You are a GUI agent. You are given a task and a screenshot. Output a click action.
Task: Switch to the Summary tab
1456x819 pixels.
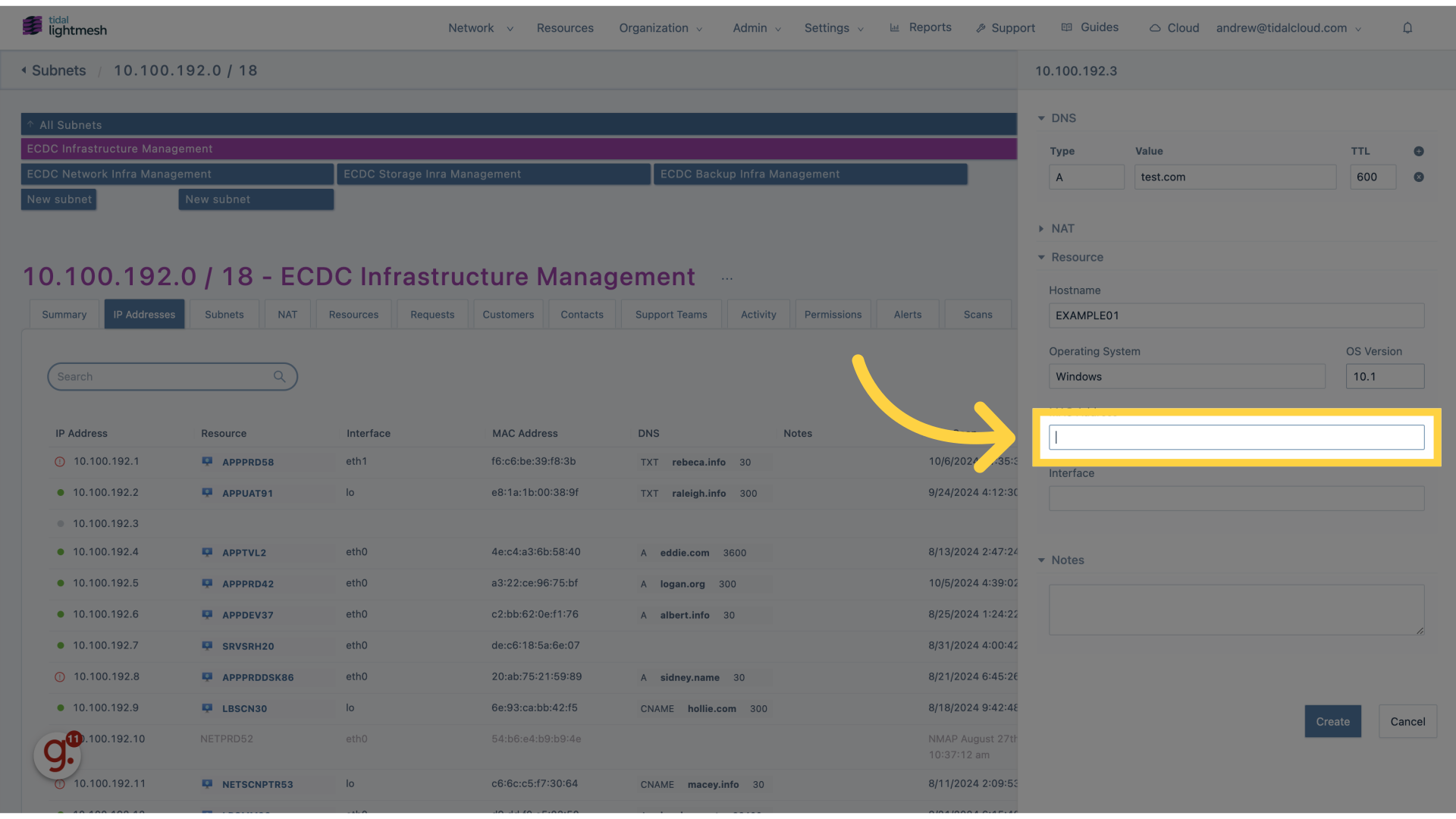coord(64,314)
